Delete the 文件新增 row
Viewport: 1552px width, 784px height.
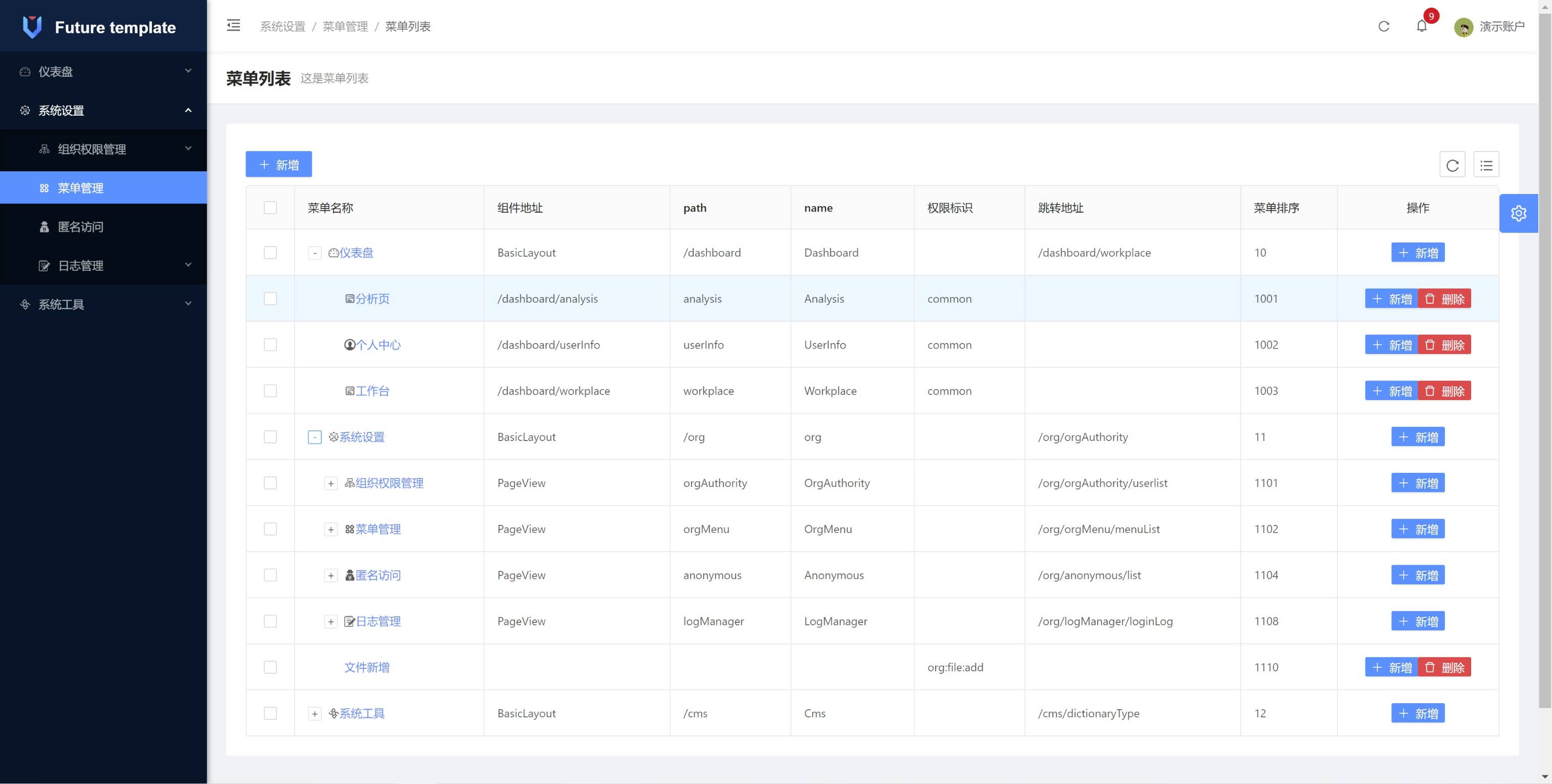[1444, 667]
